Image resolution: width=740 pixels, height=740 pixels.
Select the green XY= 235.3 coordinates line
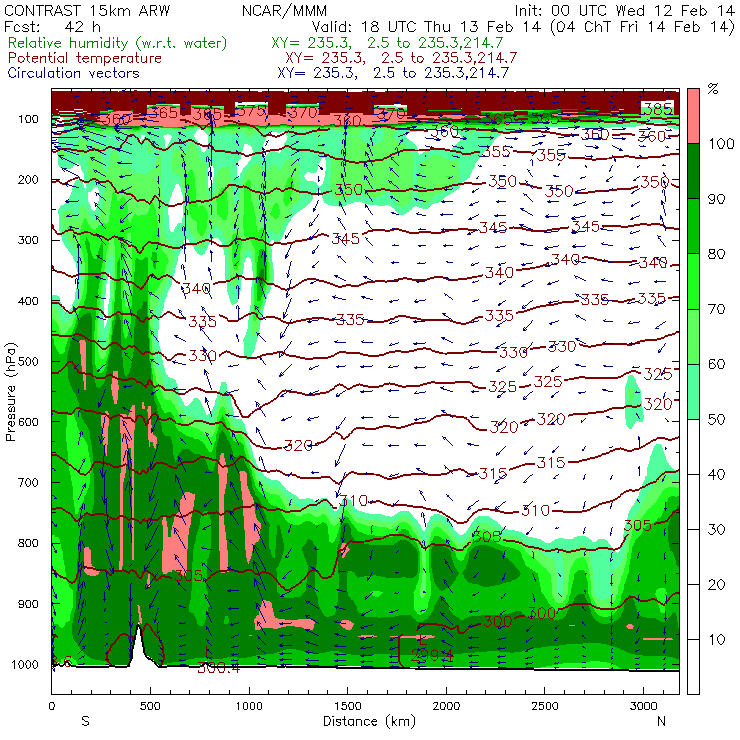387,43
